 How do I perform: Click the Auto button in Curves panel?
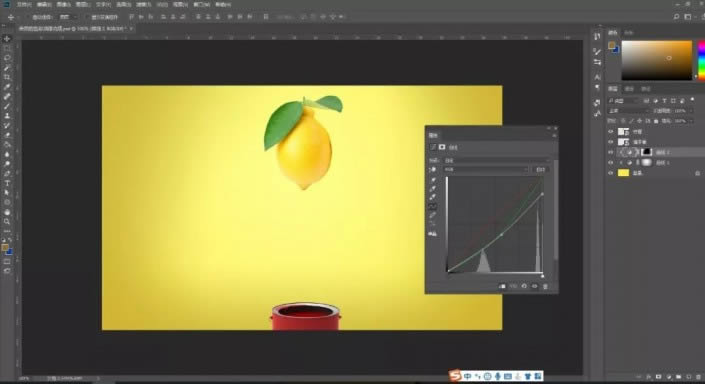click(x=540, y=170)
